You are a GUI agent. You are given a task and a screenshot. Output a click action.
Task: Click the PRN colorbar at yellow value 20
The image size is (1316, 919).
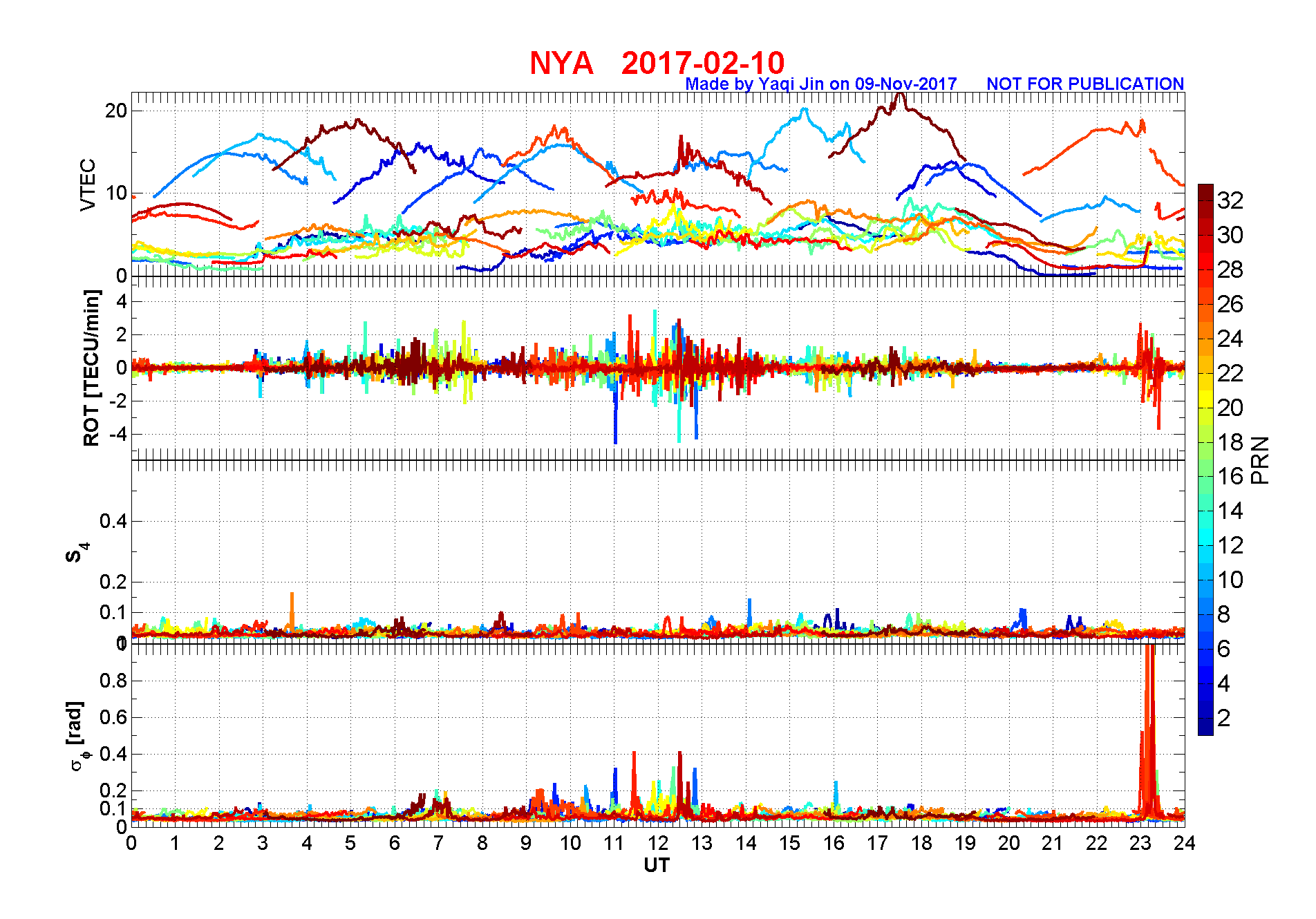click(x=1205, y=408)
